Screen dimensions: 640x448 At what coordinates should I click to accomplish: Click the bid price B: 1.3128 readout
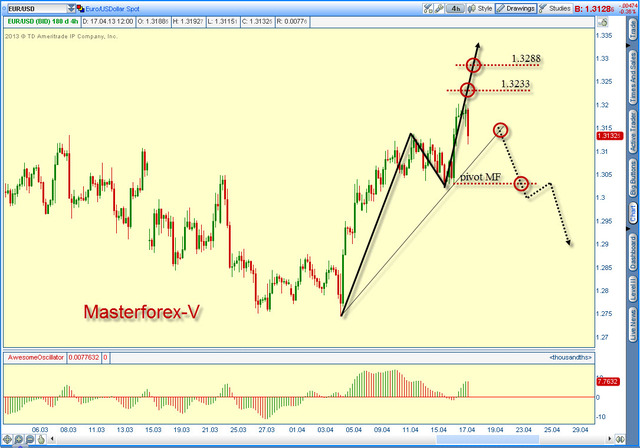[594, 9]
